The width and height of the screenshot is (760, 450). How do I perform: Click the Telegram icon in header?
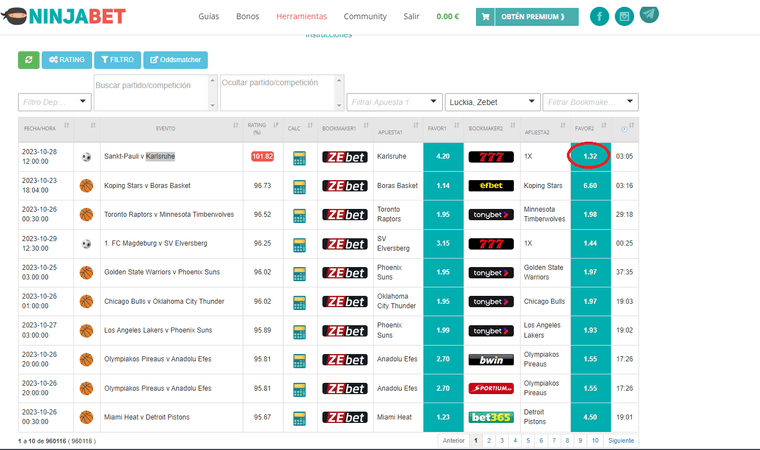click(x=649, y=15)
